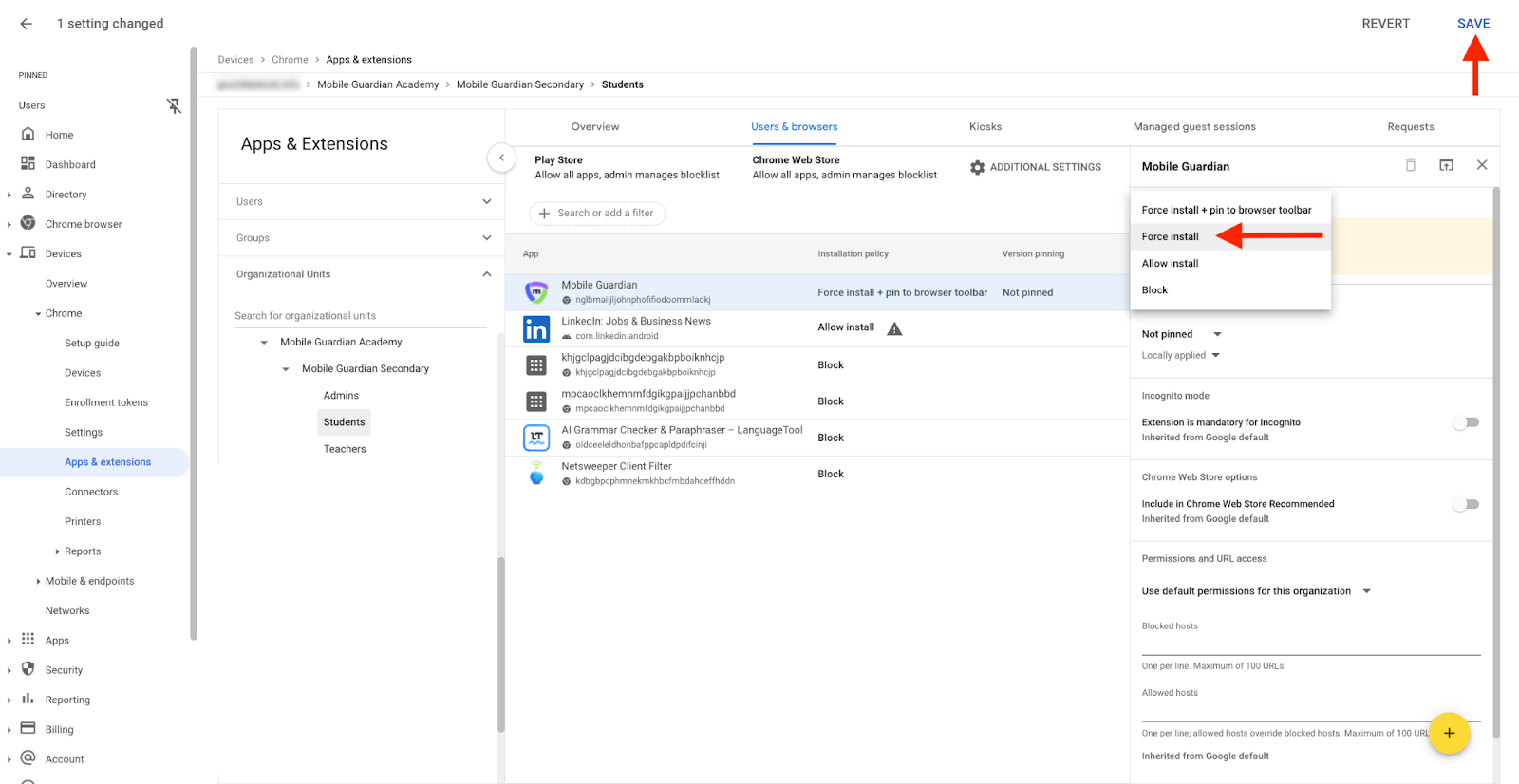Screen dimensions: 1519x784
Task: Toggle Extension is mandatory for Incognito
Action: point(1466,422)
